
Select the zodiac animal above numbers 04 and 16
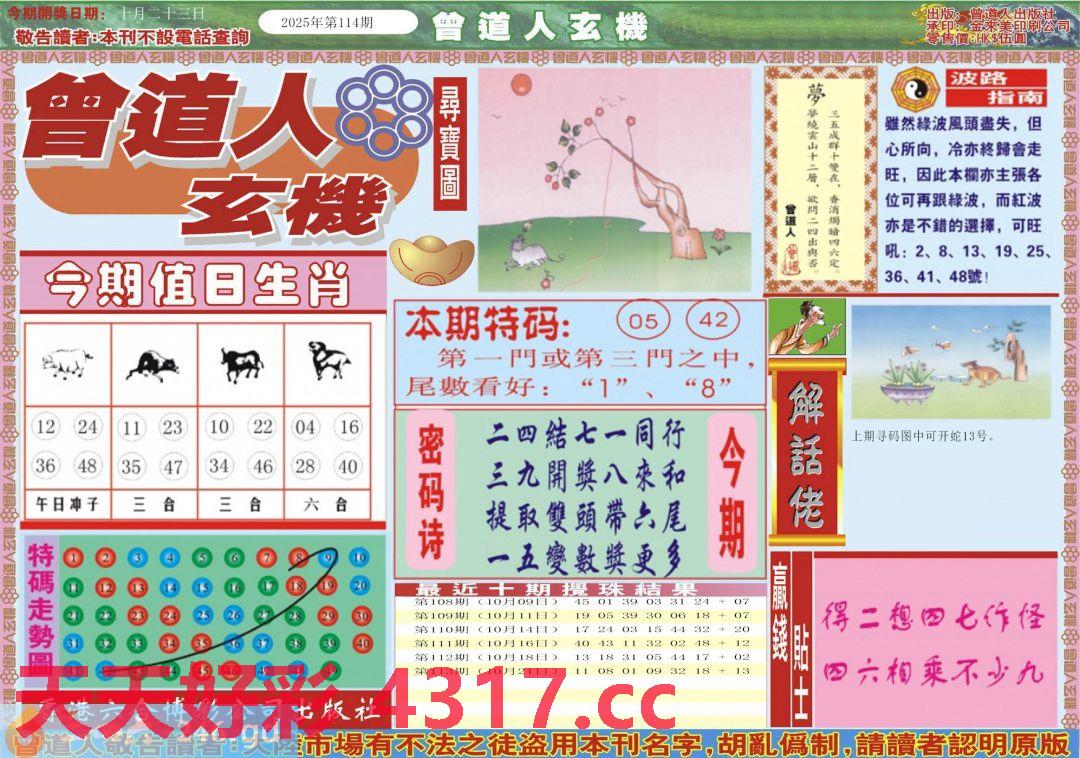pyautogui.click(x=327, y=362)
